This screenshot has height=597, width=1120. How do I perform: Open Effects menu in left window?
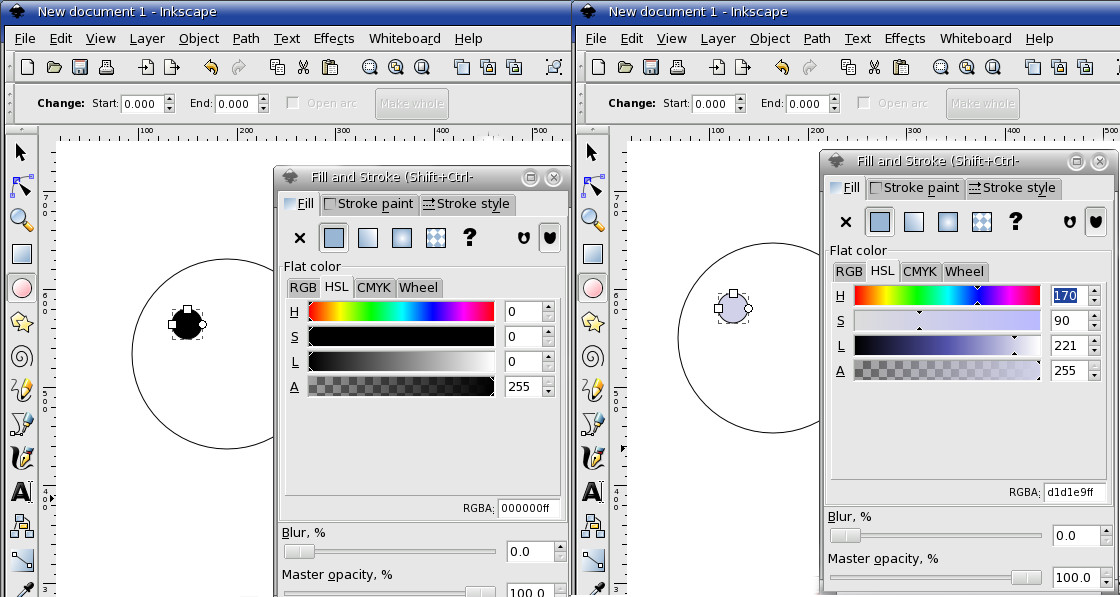pyautogui.click(x=334, y=39)
